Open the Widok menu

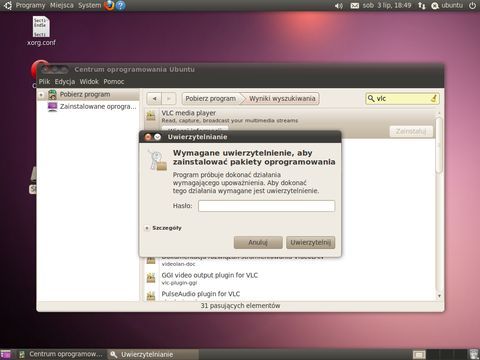(89, 81)
